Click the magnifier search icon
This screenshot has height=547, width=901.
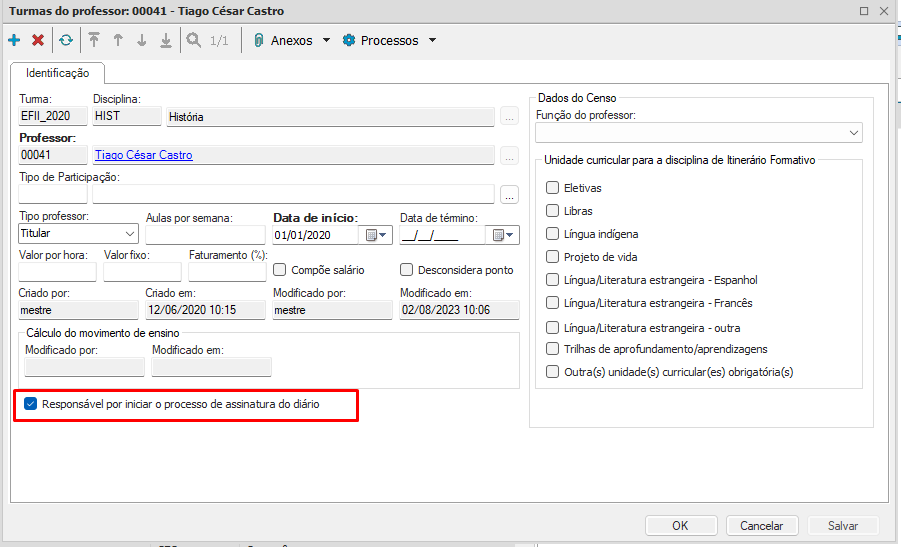pos(193,41)
